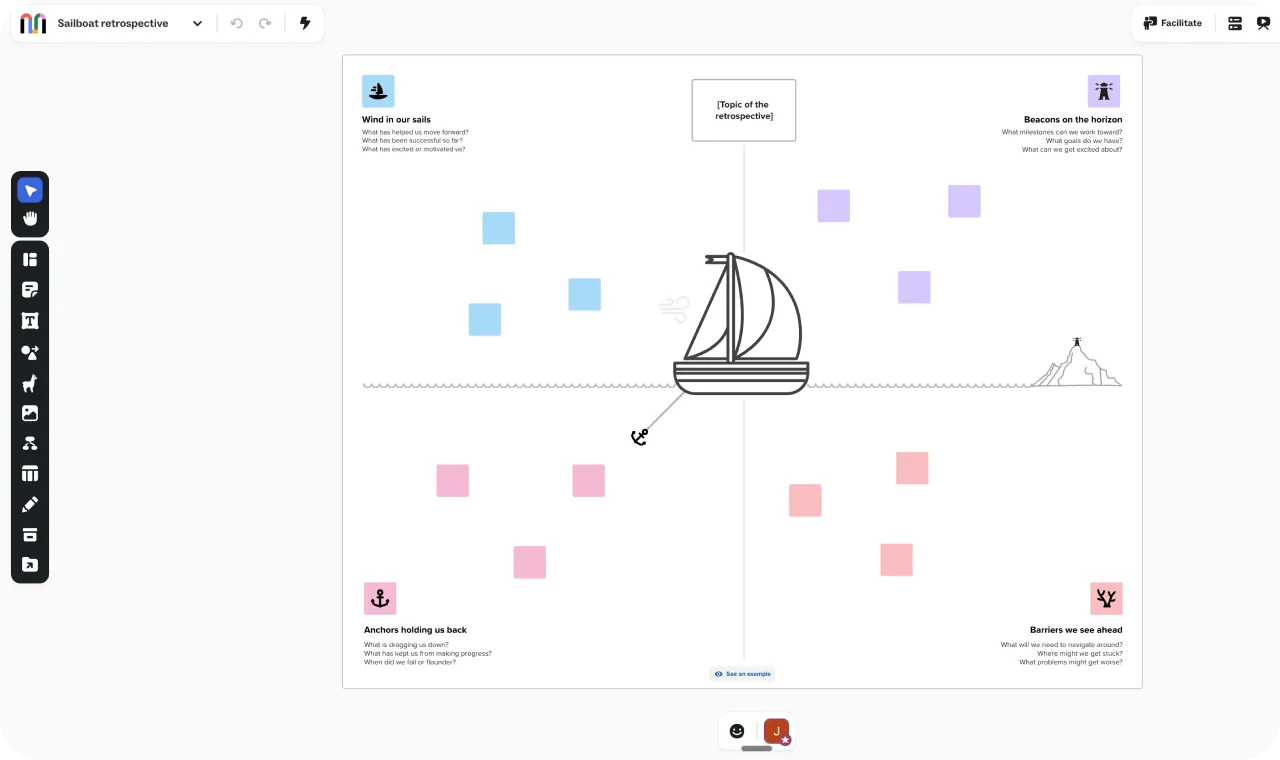1280x760 pixels.
Task: Select the pointer select tool
Action: (x=30, y=190)
